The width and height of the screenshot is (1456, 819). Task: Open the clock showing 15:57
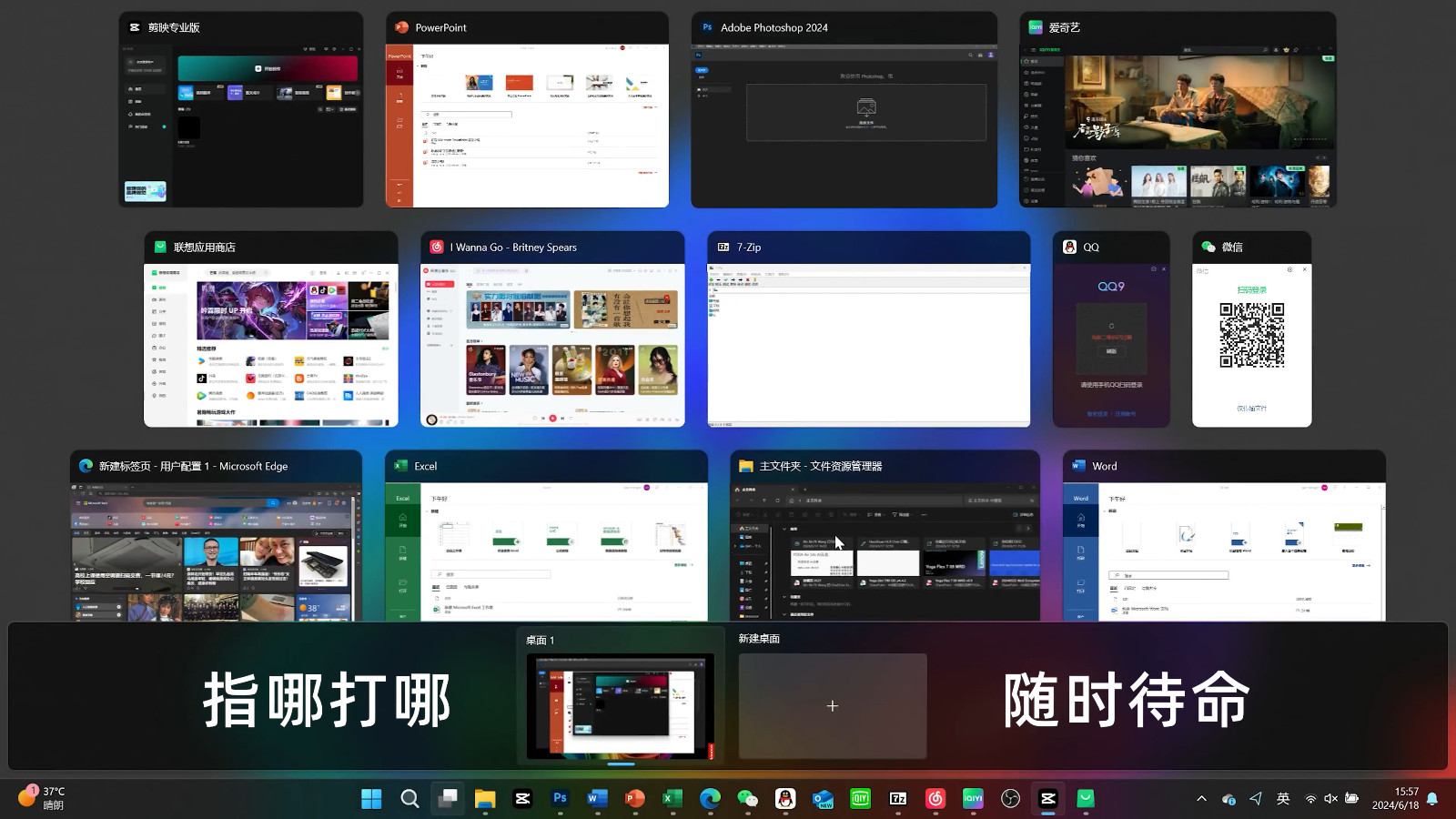[1395, 799]
